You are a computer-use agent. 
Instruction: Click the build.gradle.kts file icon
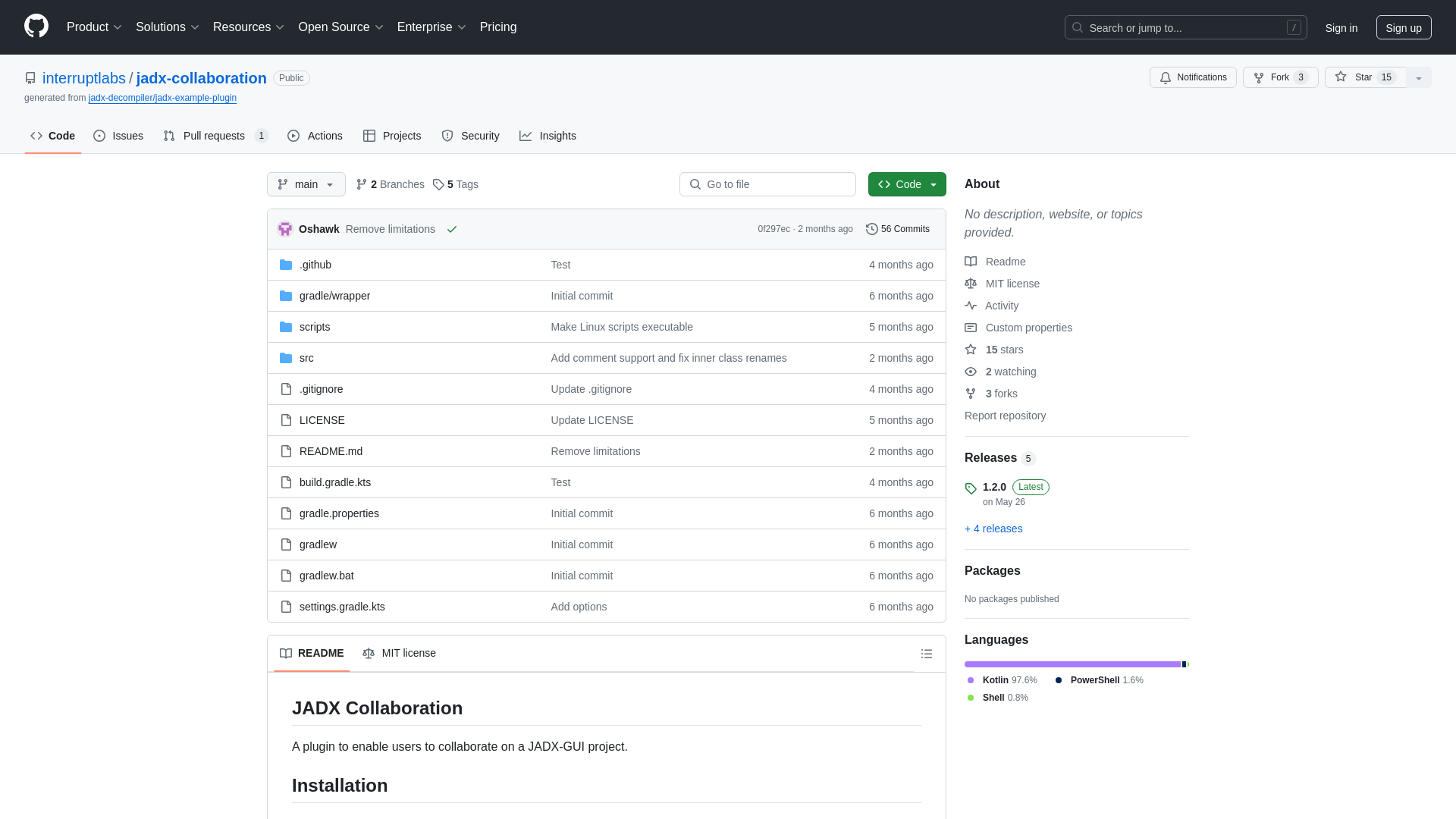click(286, 482)
